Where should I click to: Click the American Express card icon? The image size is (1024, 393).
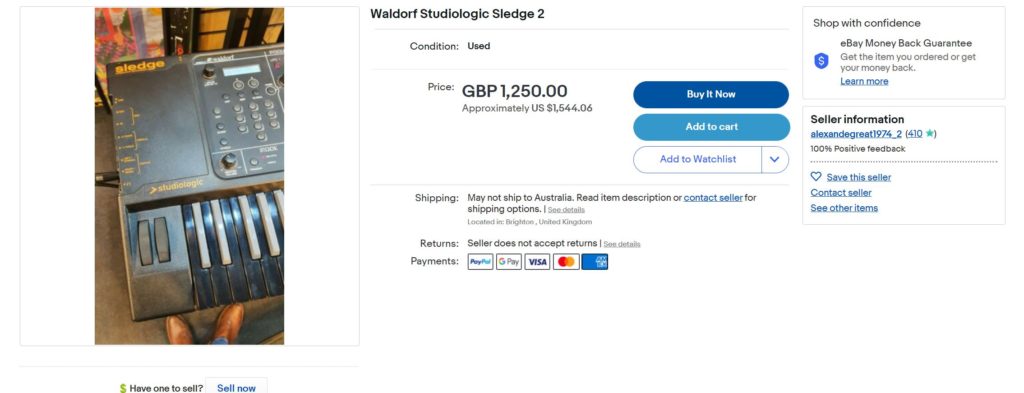(x=595, y=262)
